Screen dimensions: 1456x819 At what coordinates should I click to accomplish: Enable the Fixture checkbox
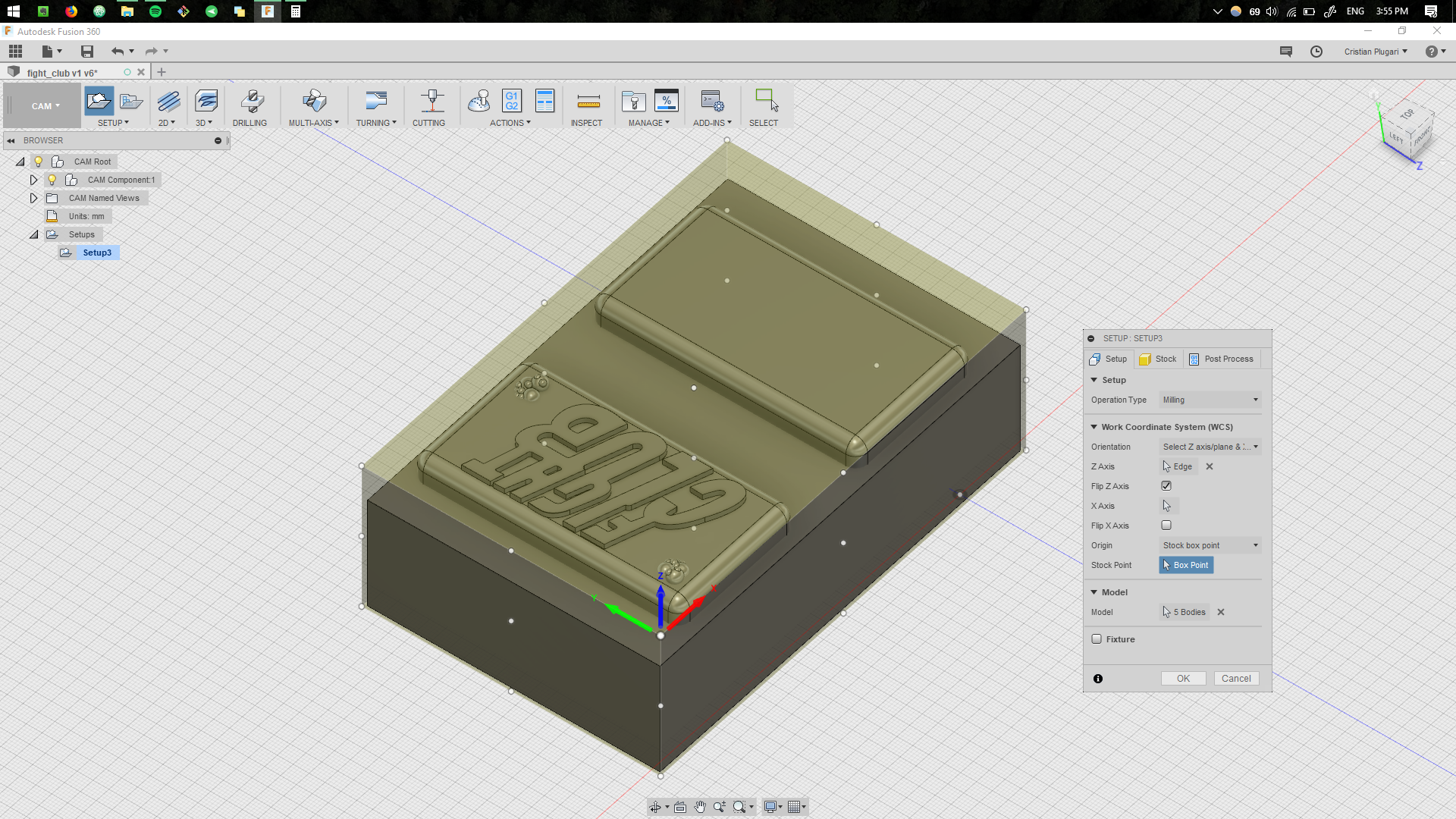pos(1097,639)
